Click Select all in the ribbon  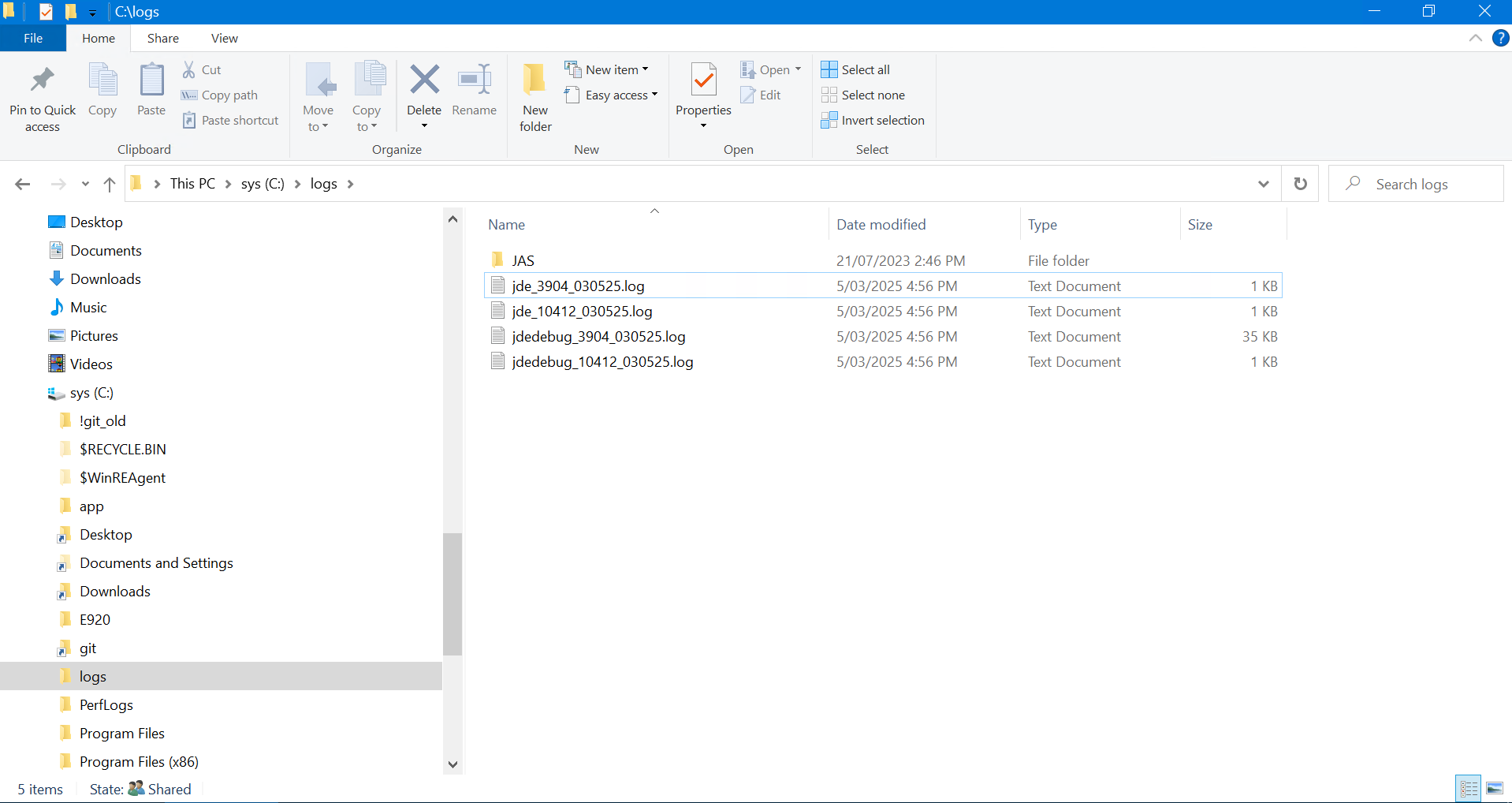click(865, 69)
